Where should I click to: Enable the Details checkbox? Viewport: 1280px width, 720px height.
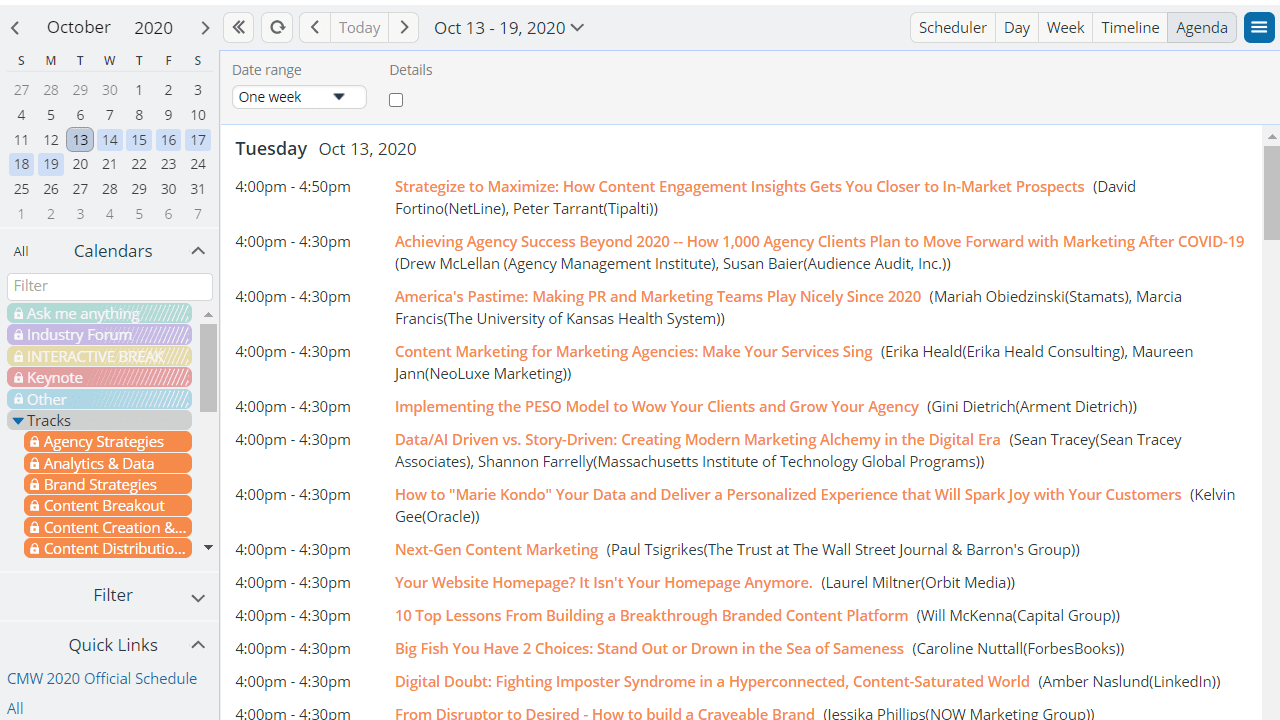point(396,100)
